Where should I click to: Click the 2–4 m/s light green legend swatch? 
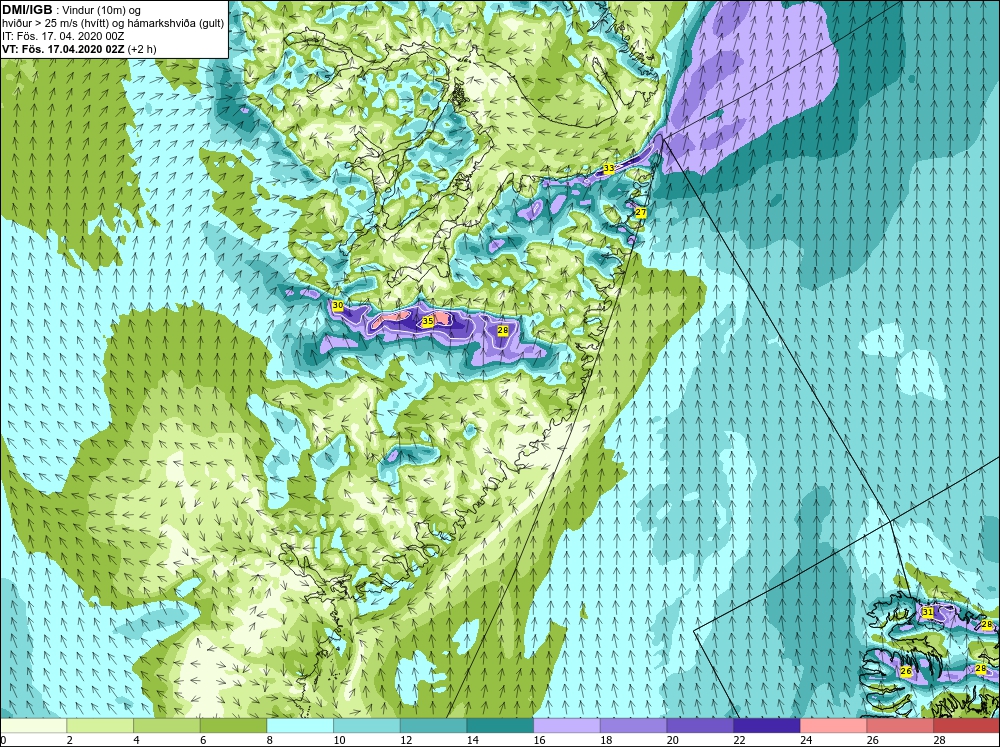point(100,725)
